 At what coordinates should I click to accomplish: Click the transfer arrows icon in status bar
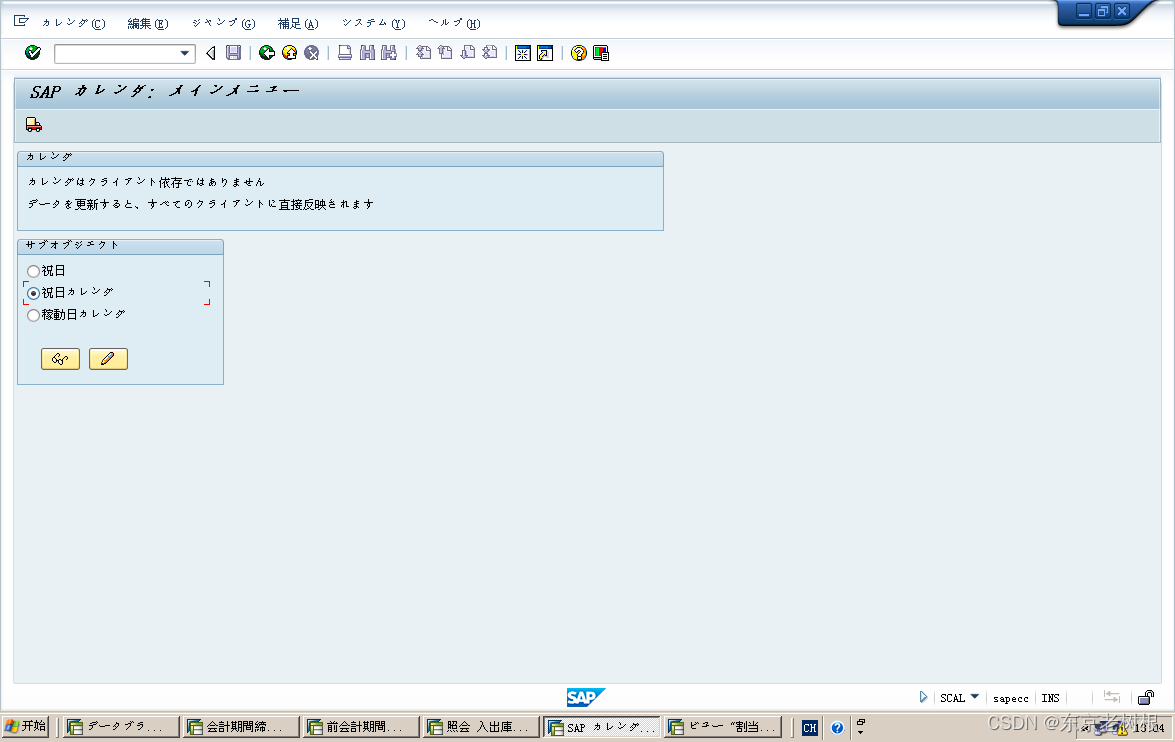pos(1111,698)
